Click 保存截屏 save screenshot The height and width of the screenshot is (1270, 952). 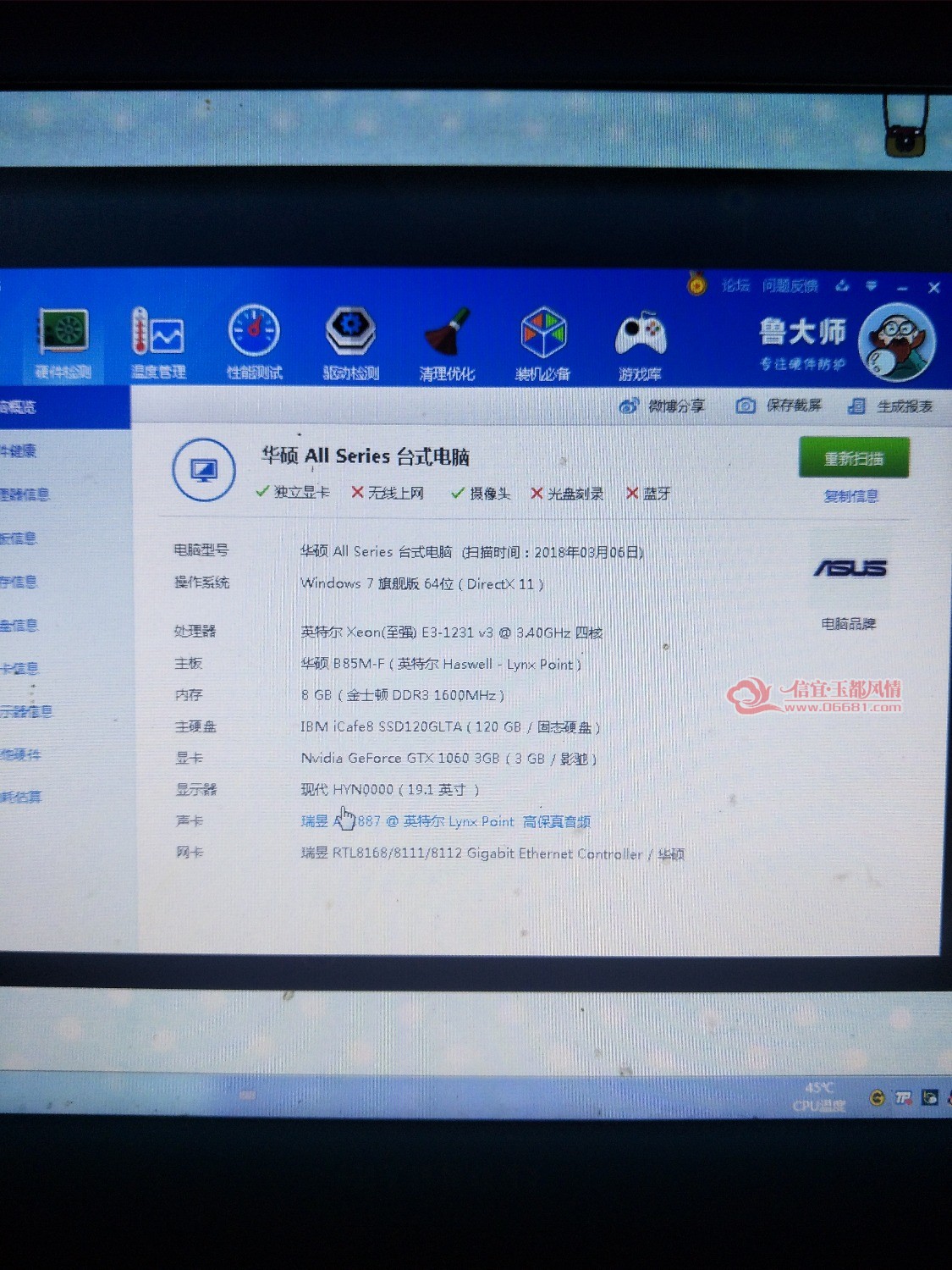point(779,406)
